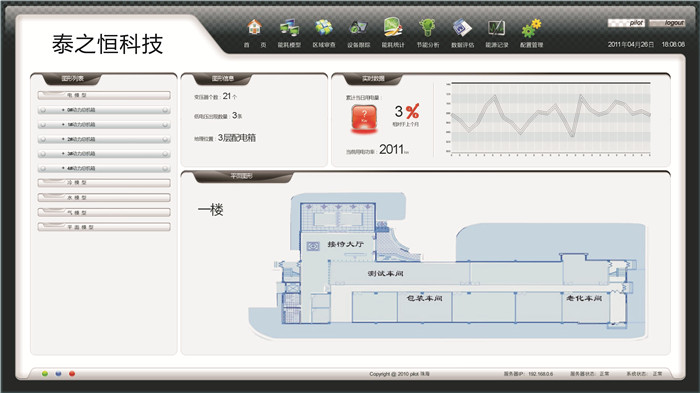
Task: Collapse the 电模型 section header
Action: [104, 95]
